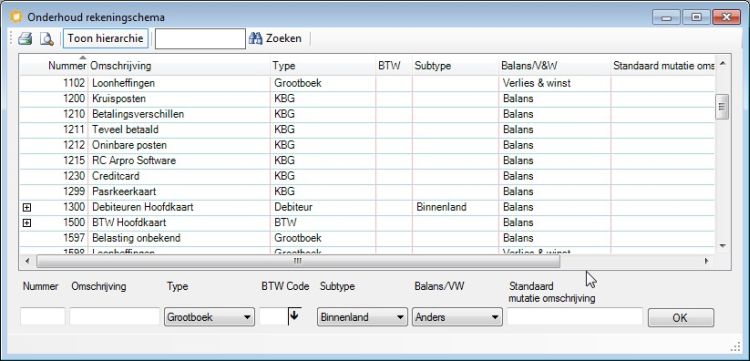
Task: Click the Standaard mutatie omschrijving field
Action: pos(575,317)
